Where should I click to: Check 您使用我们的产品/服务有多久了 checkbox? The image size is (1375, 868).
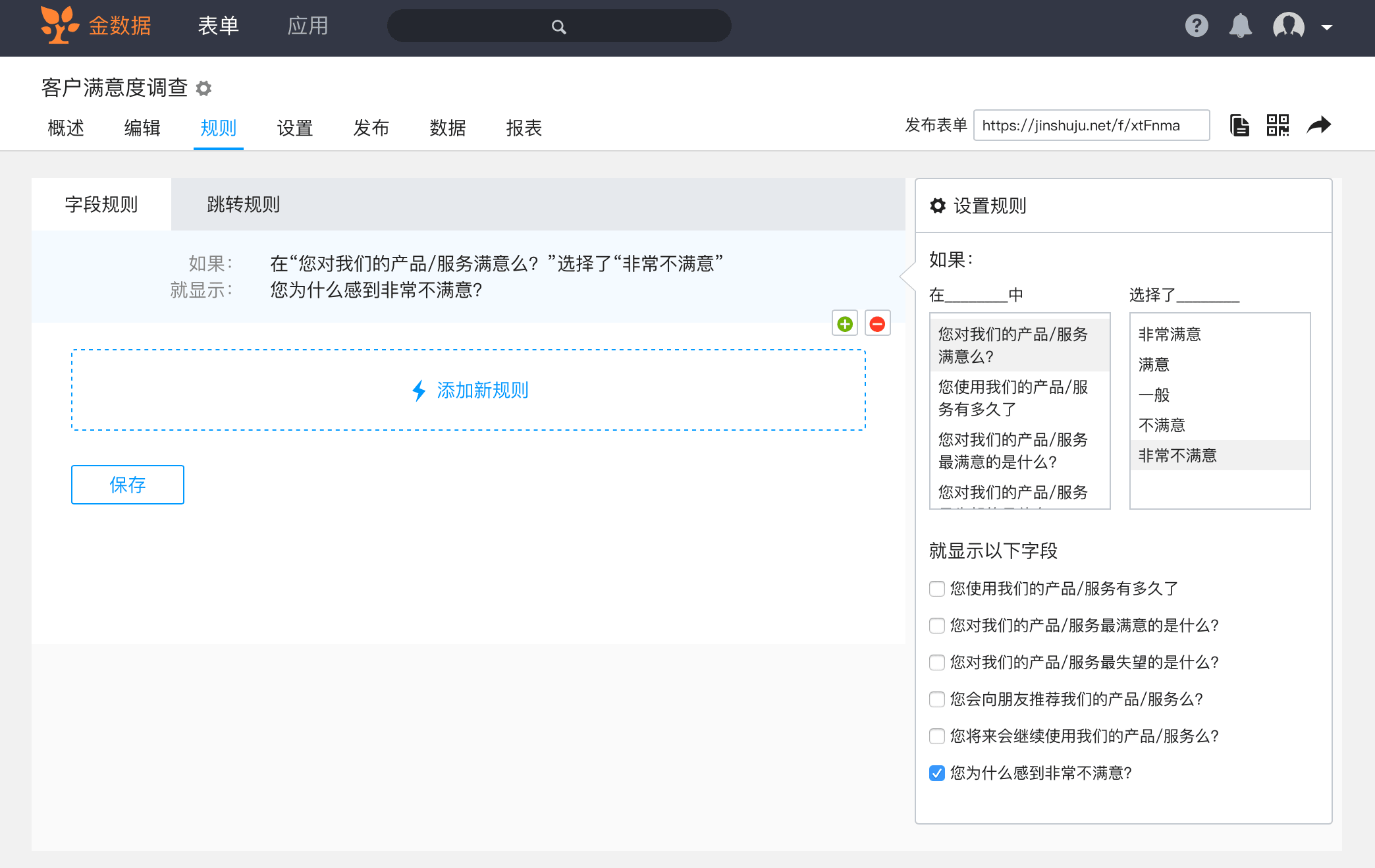[x=937, y=589]
